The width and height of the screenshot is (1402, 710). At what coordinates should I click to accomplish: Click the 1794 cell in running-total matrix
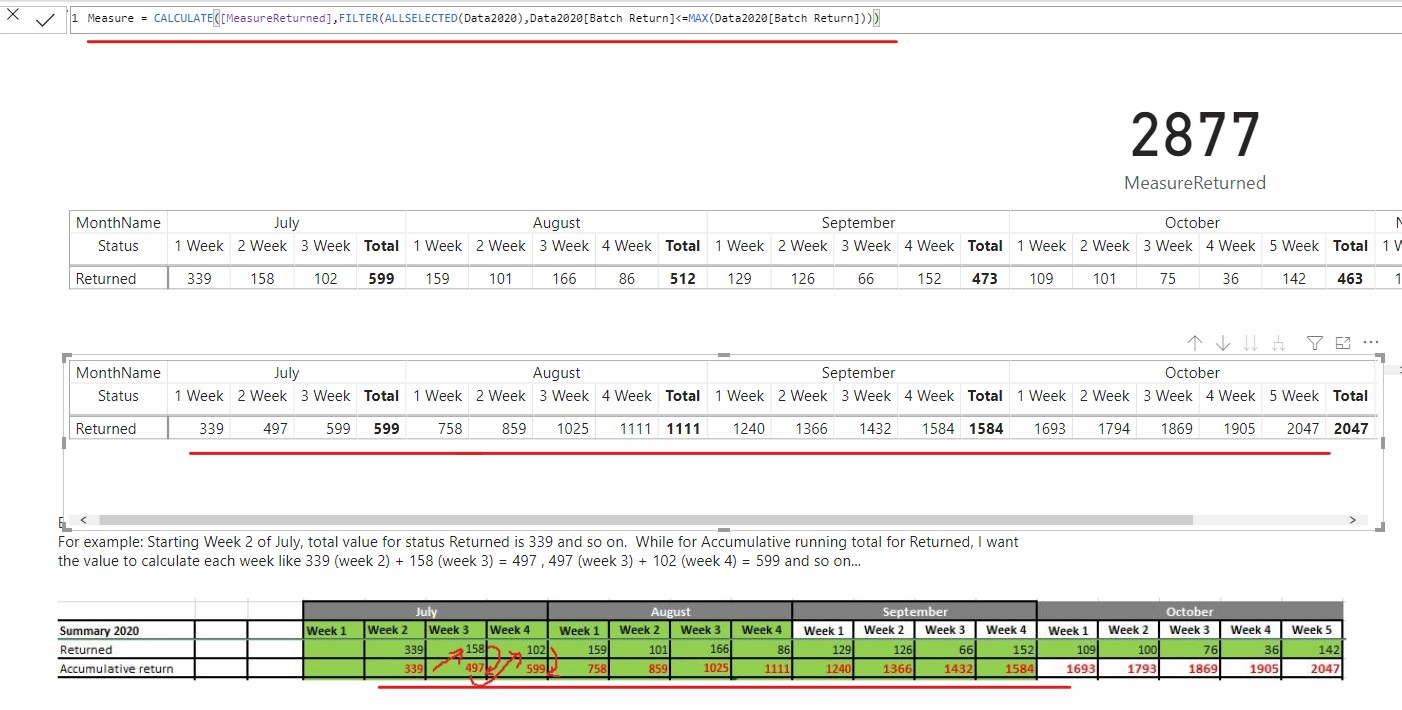[x=1112, y=429]
